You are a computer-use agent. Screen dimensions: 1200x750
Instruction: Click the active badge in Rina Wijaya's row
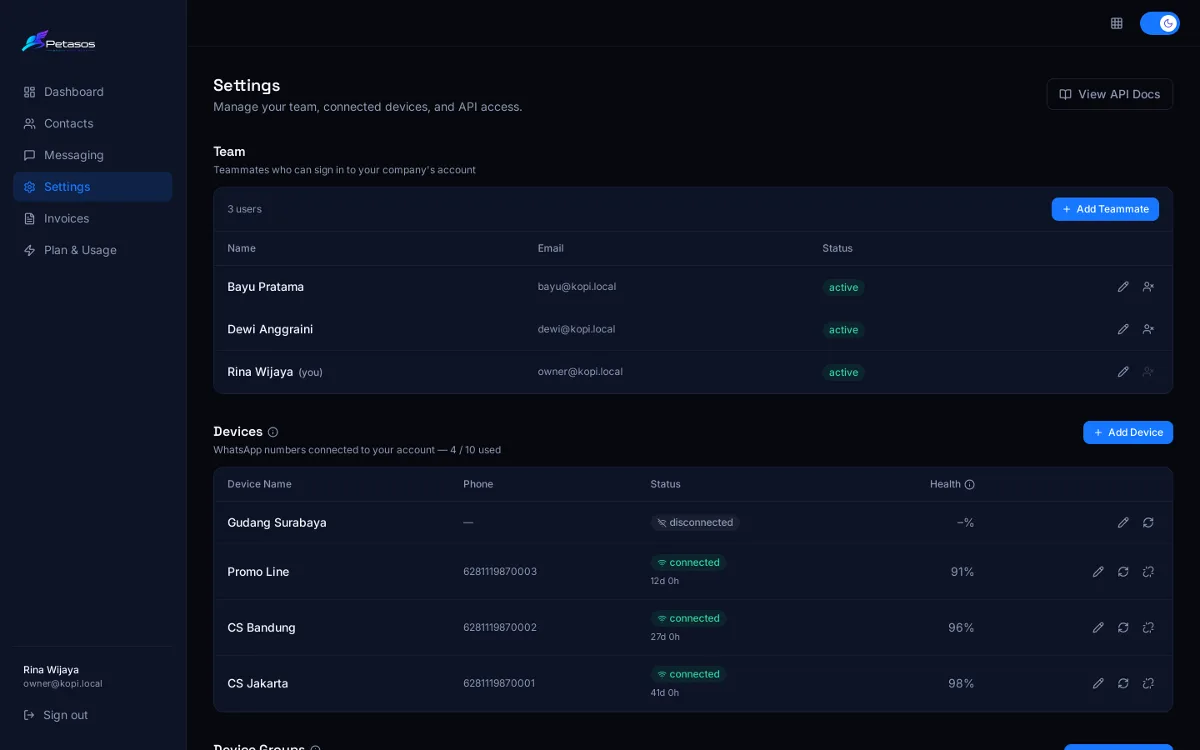click(843, 372)
